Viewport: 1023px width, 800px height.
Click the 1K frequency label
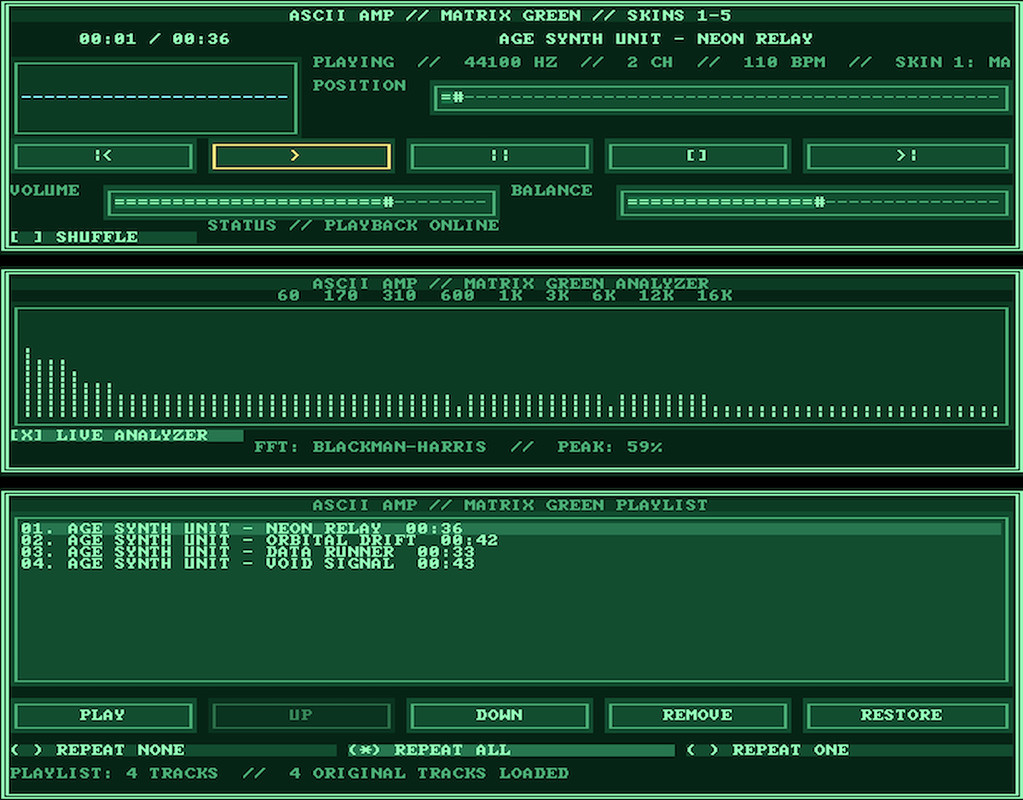pyautogui.click(x=510, y=296)
